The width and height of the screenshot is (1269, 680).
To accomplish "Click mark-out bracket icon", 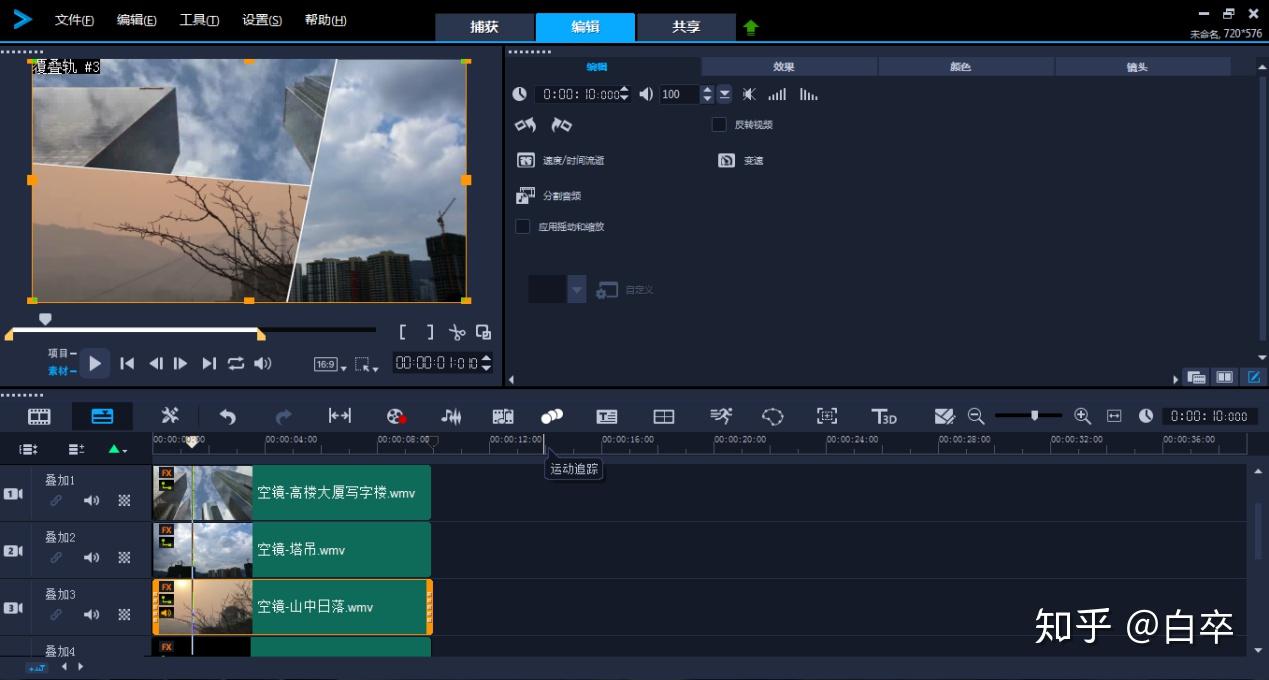I will (430, 333).
